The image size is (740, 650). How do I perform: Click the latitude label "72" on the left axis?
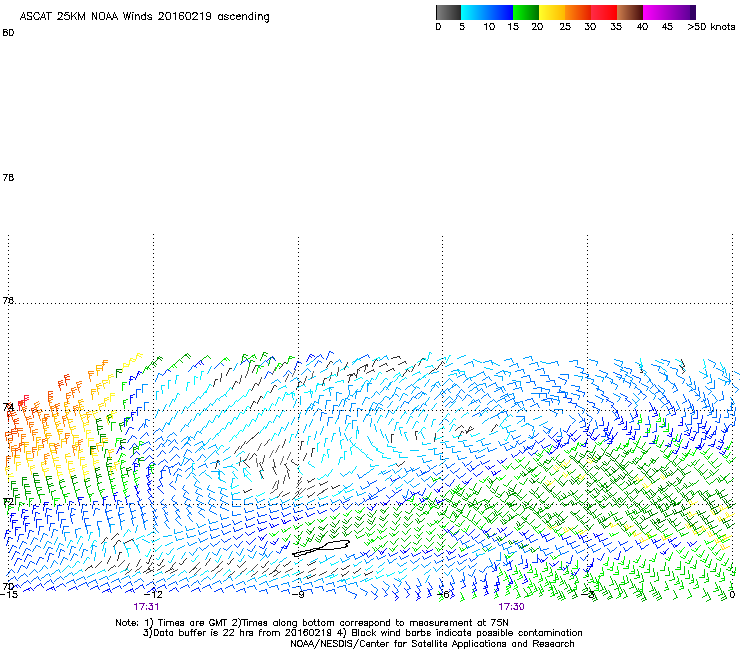(8, 502)
